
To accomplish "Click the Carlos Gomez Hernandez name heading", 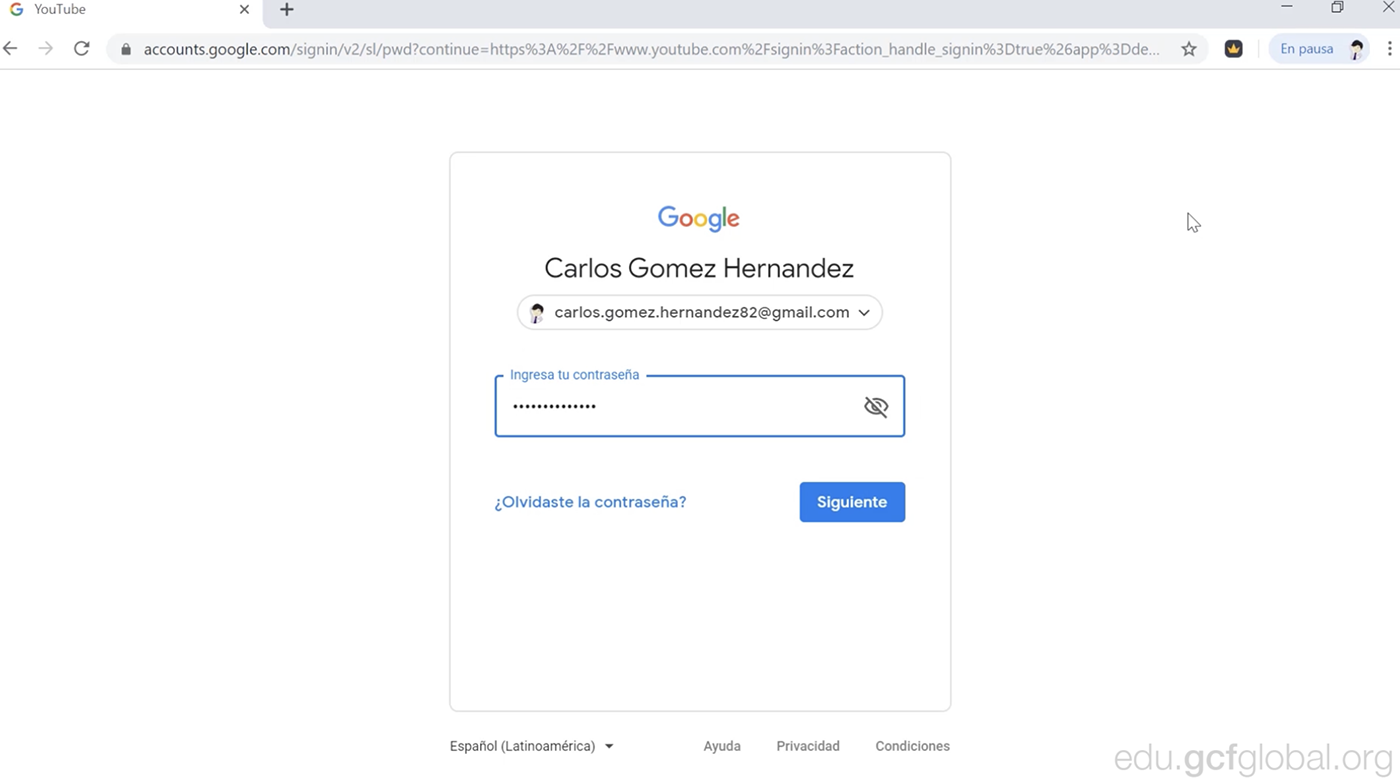I will 699,268.
